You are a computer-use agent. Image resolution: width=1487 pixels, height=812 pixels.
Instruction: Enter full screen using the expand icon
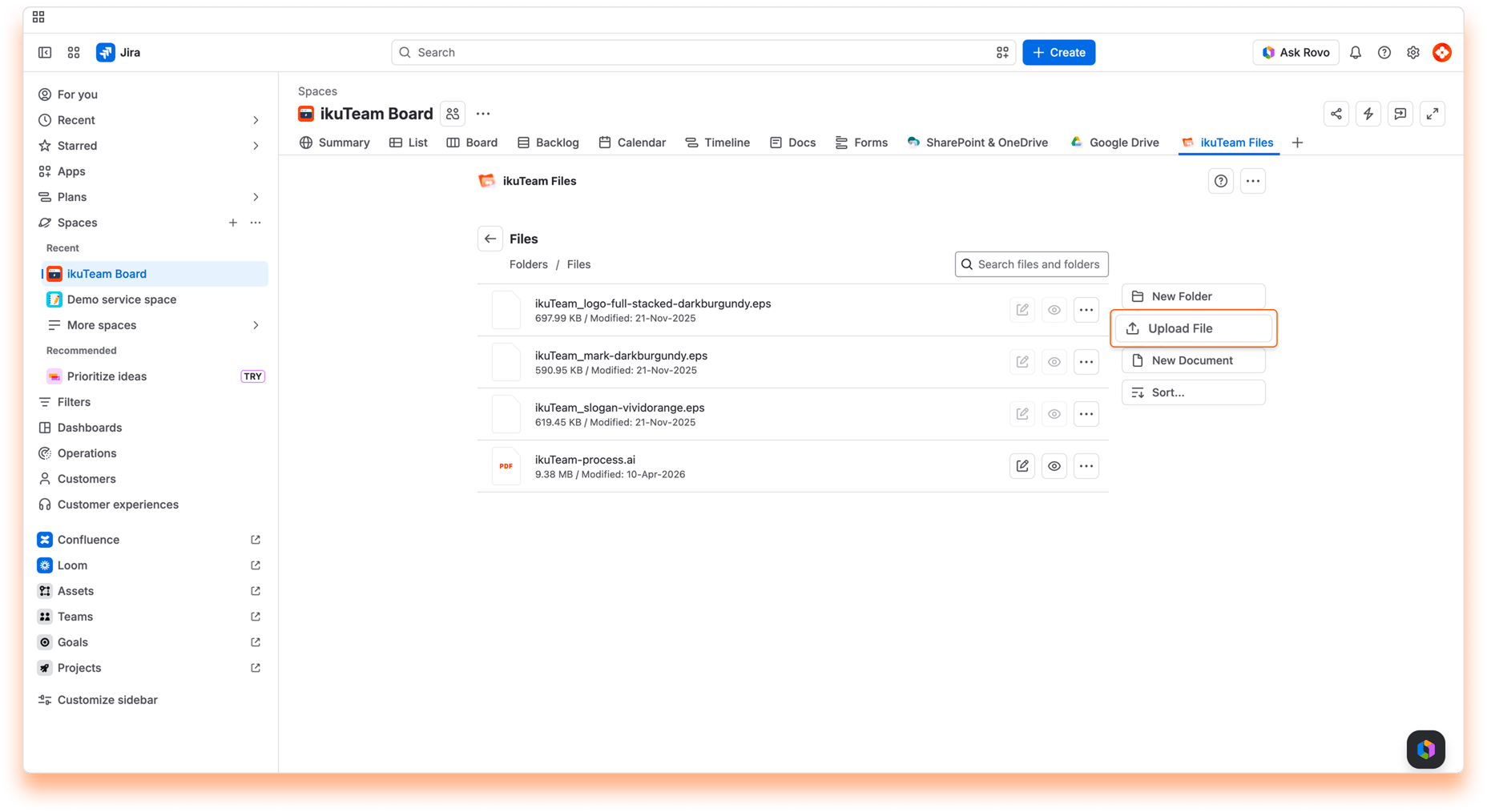click(x=1433, y=114)
